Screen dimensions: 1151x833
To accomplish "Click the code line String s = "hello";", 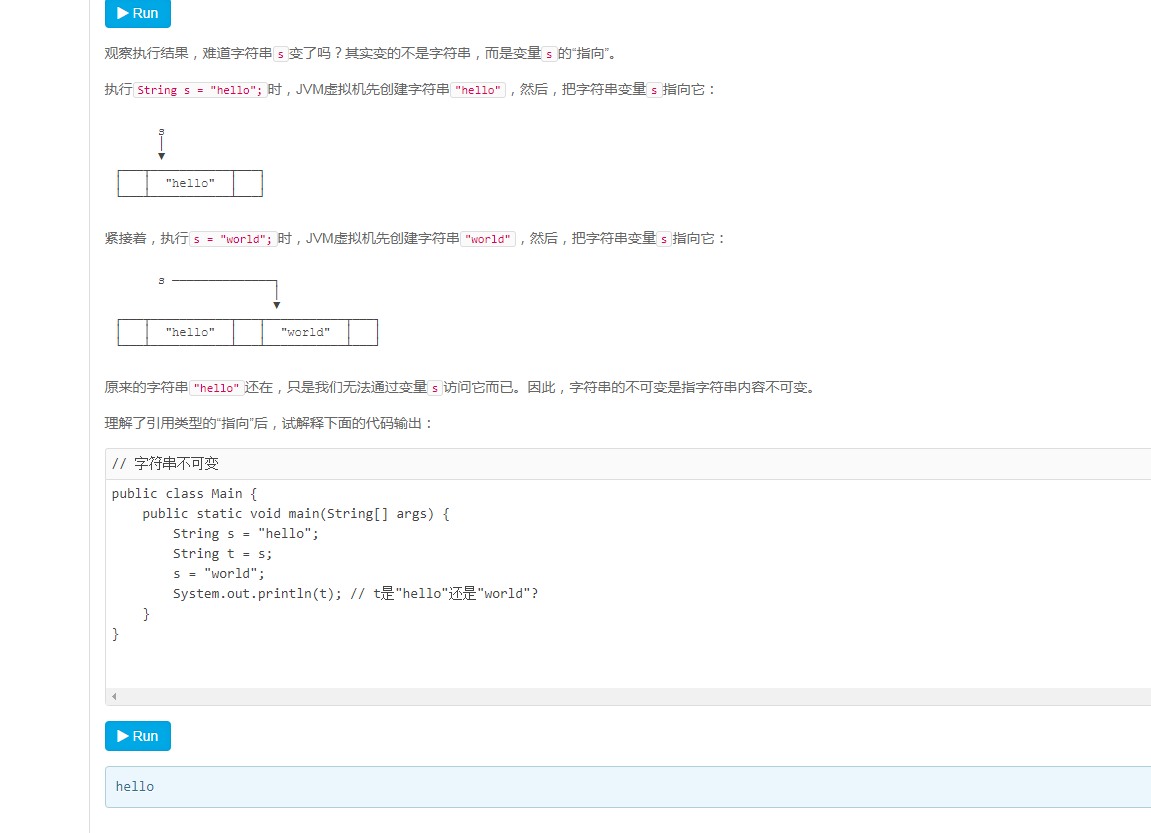I will pos(246,534).
